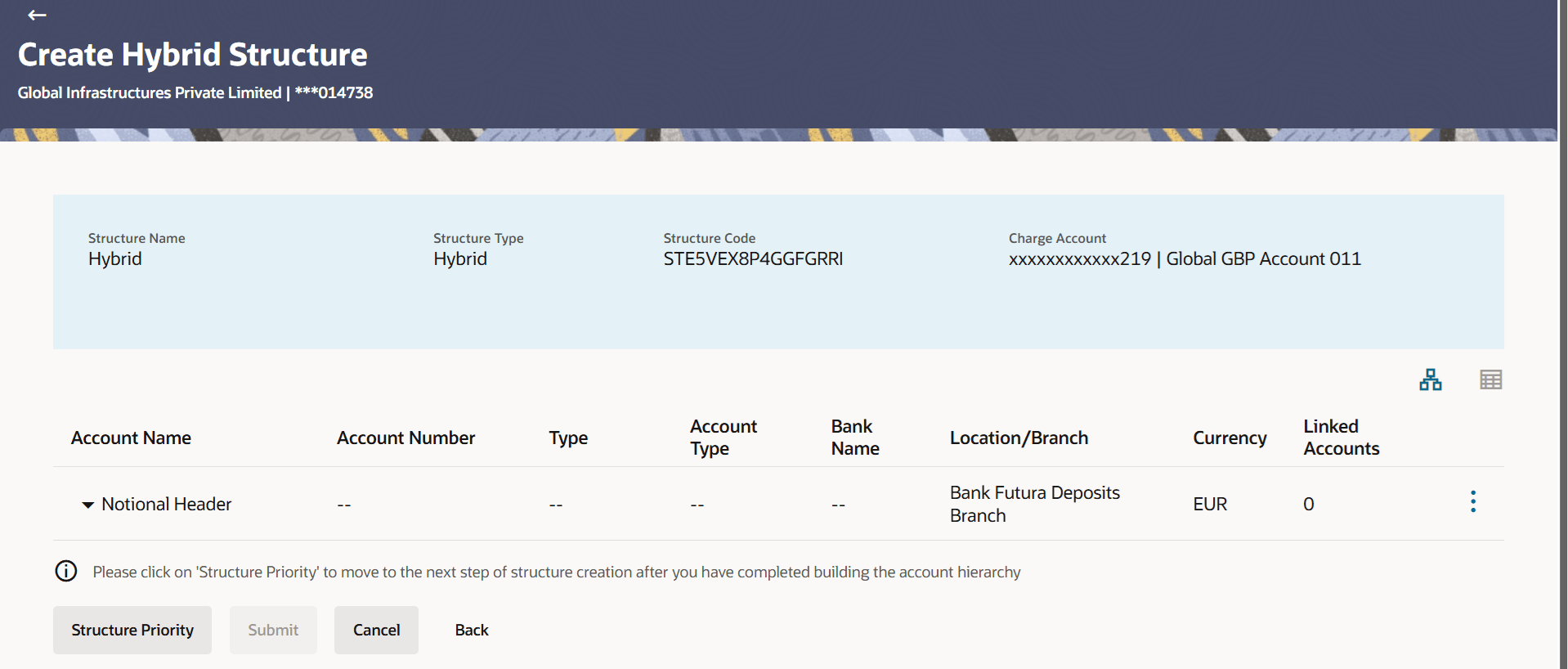Click the Currency column header

tap(1230, 438)
